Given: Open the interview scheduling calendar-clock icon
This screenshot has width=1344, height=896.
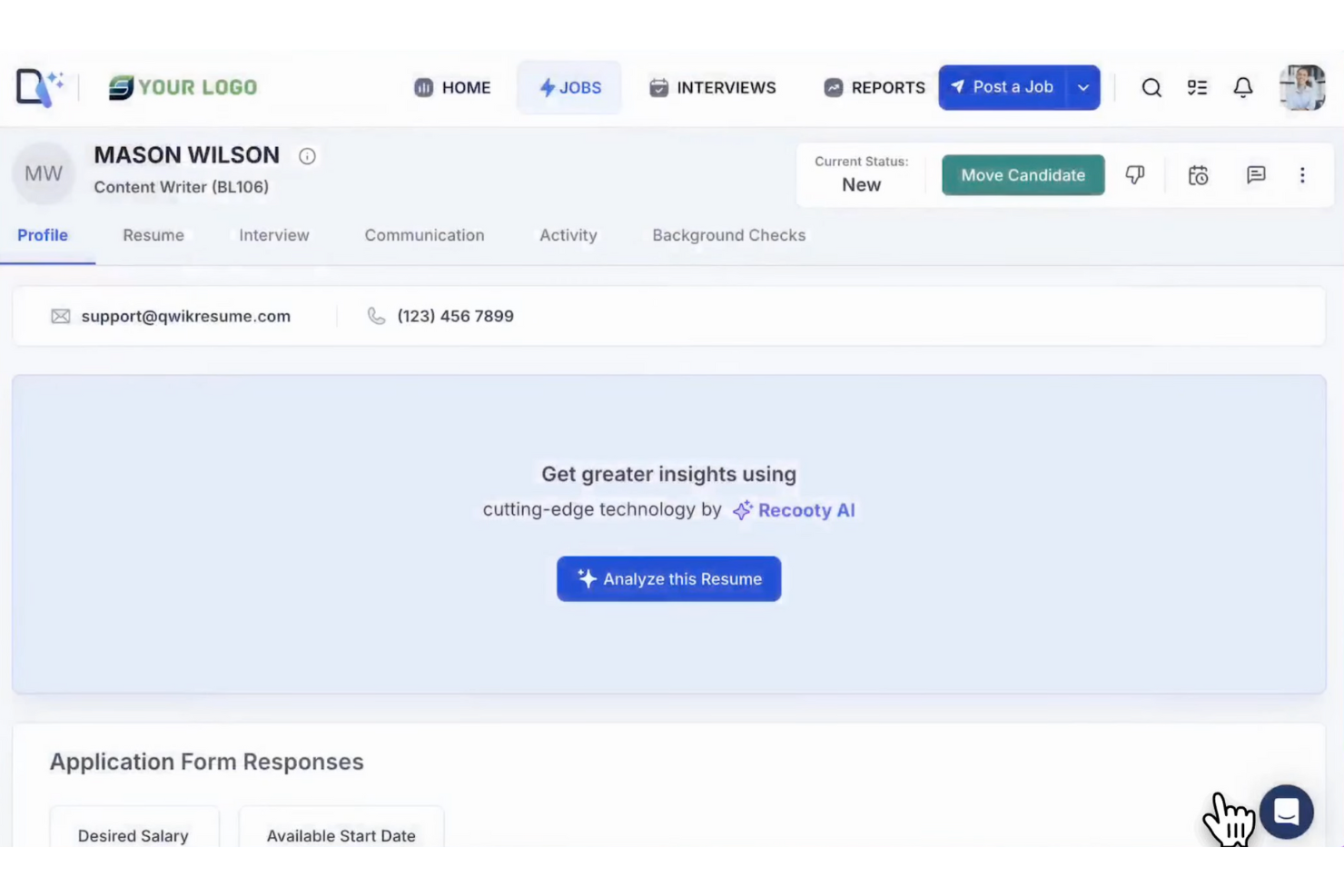Looking at the screenshot, I should pos(1198,175).
